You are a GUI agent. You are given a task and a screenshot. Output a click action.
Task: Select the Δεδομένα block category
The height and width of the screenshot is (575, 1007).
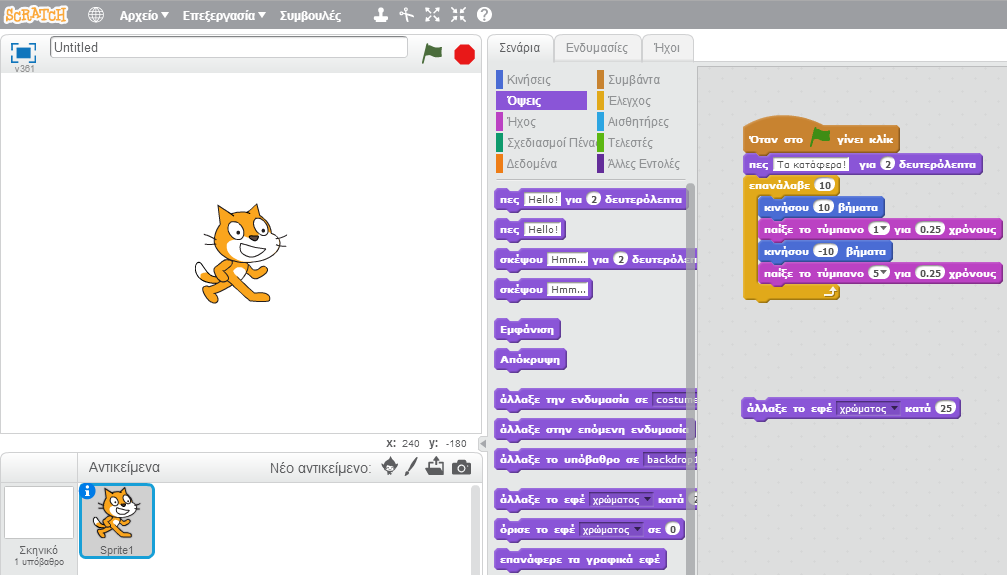coord(541,164)
